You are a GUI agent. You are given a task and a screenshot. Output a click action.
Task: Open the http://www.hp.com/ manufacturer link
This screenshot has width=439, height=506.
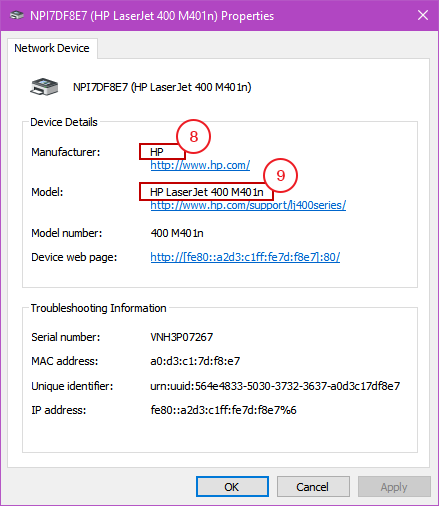[x=200, y=165]
